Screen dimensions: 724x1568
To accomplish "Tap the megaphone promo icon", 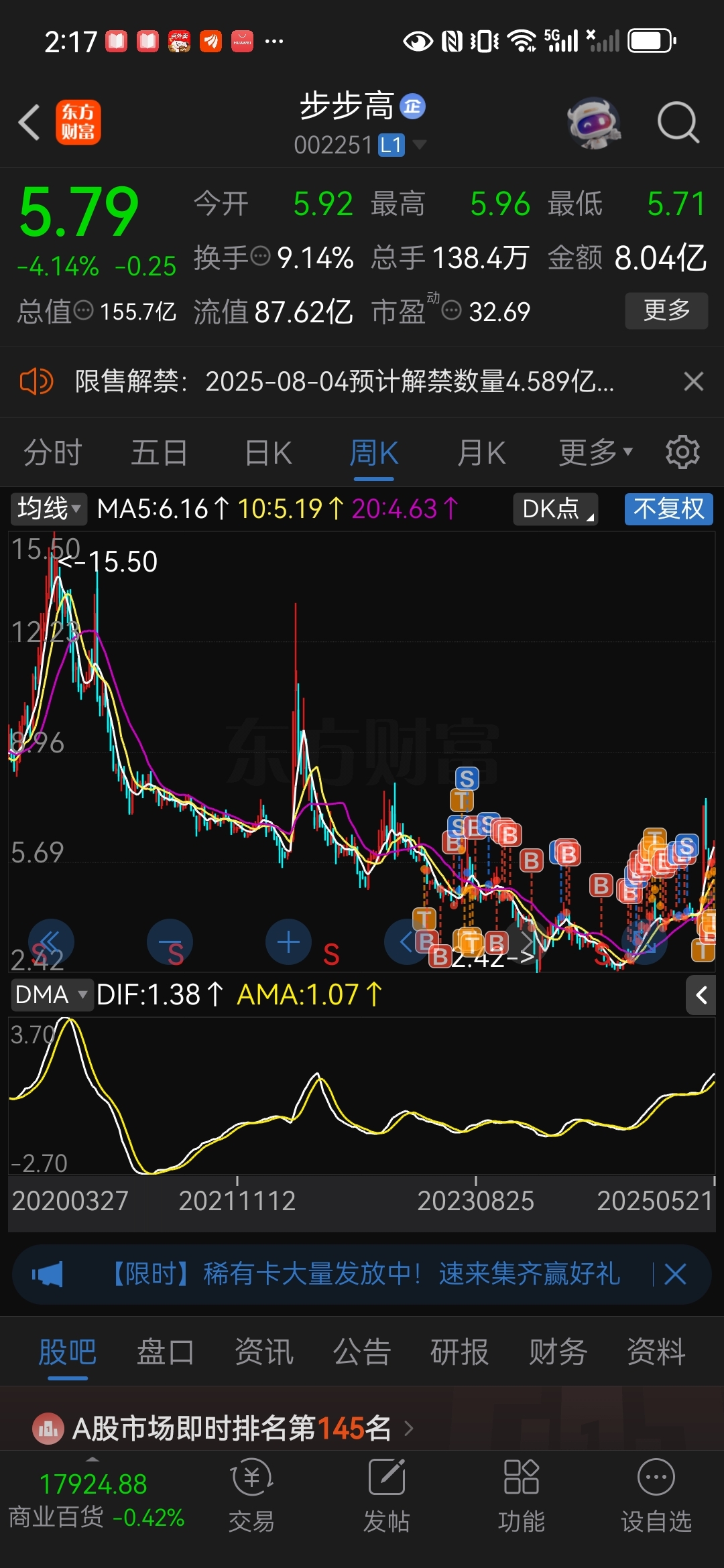I will (48, 1274).
